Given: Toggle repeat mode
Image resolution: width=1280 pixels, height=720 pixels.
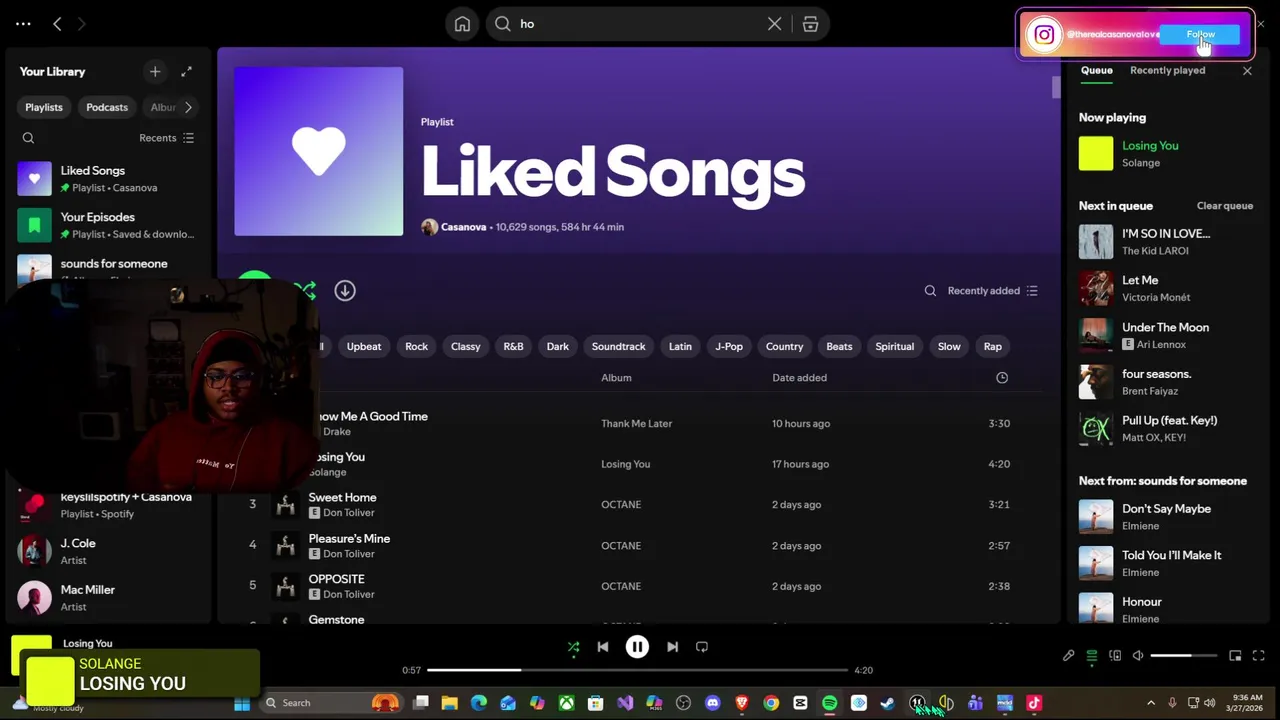Looking at the screenshot, I should pos(702,647).
